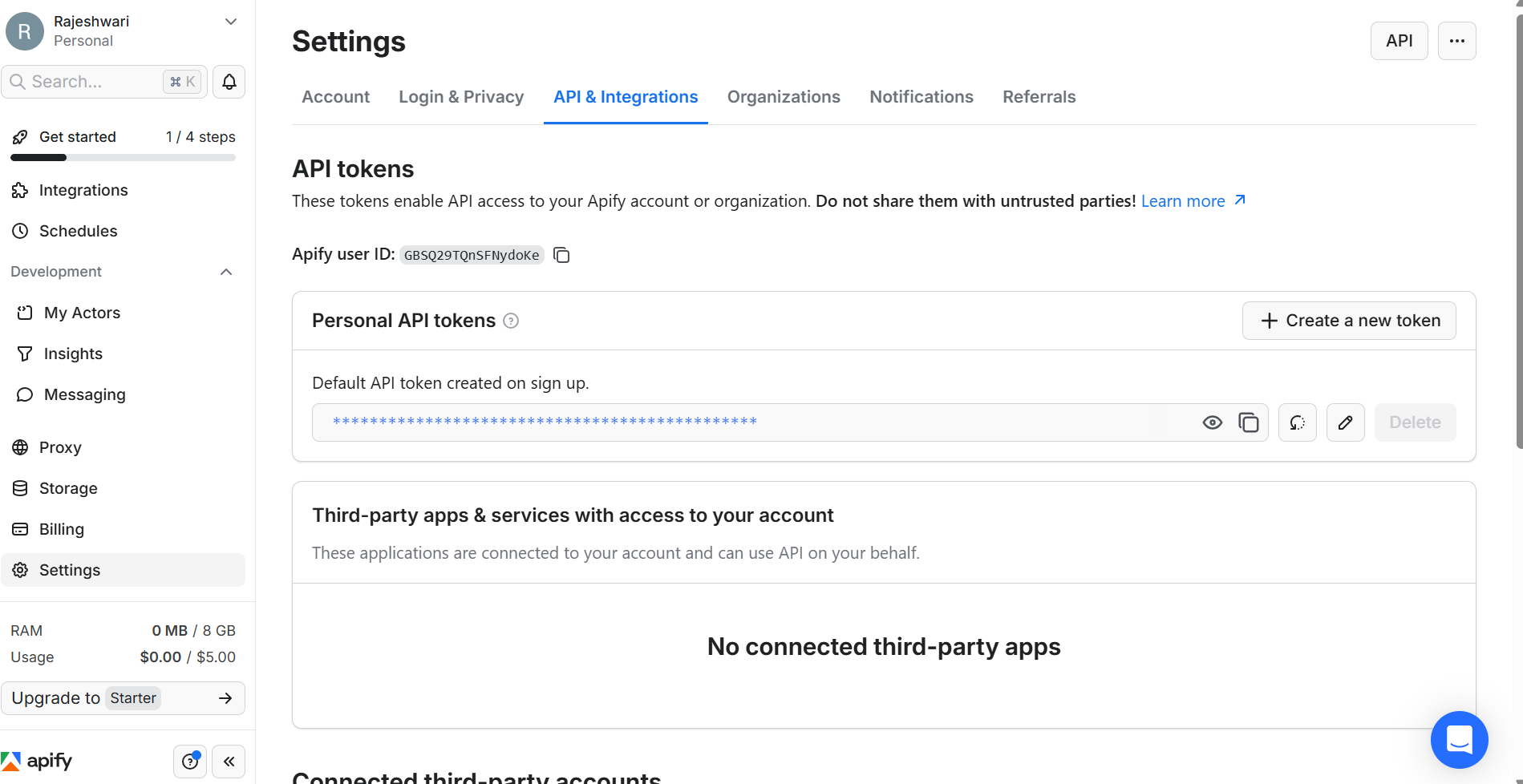Collapse the left sidebar with double chevron
Screen dimensions: 1523x784
[x=228, y=761]
